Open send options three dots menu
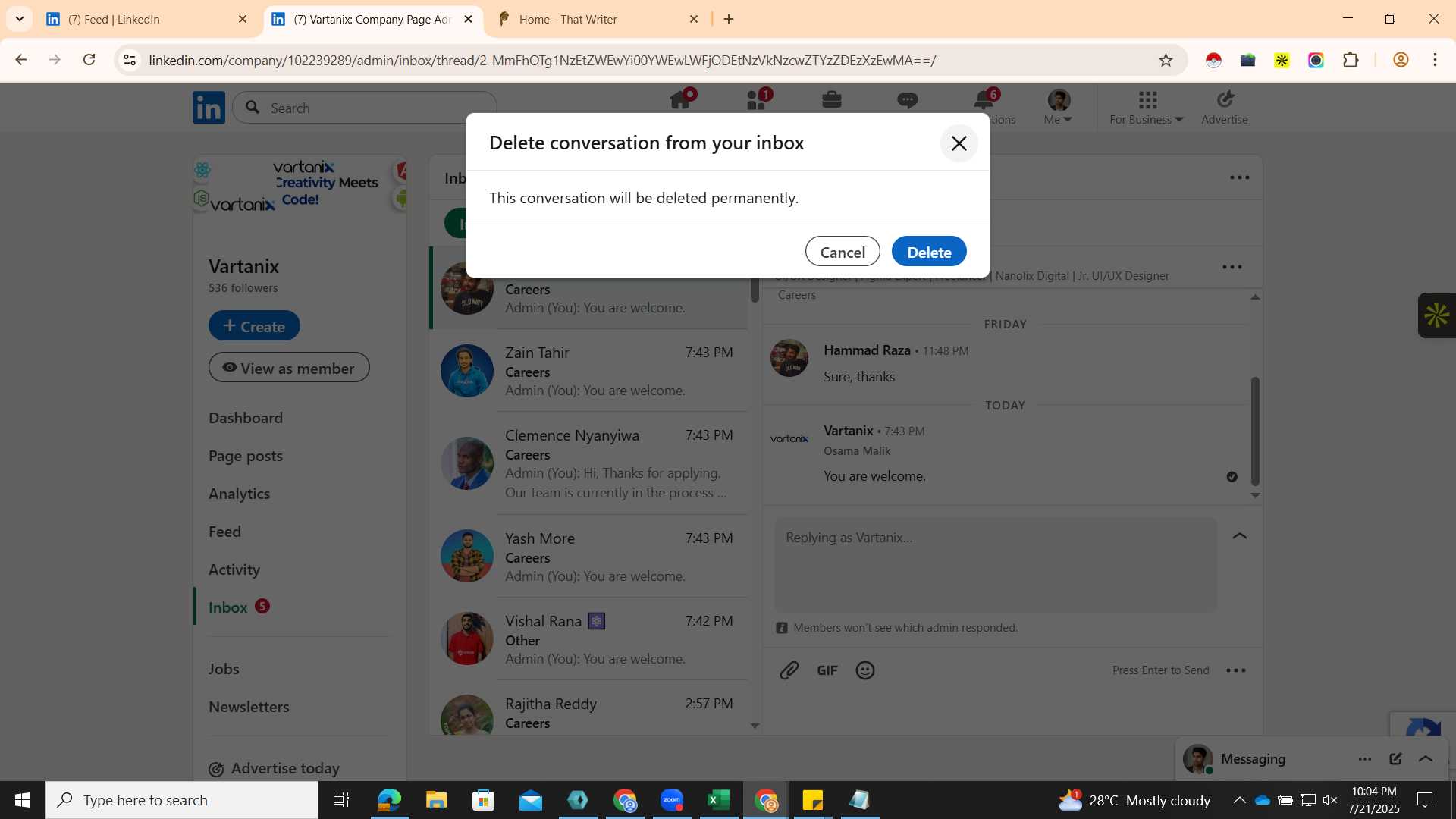 [x=1236, y=670]
